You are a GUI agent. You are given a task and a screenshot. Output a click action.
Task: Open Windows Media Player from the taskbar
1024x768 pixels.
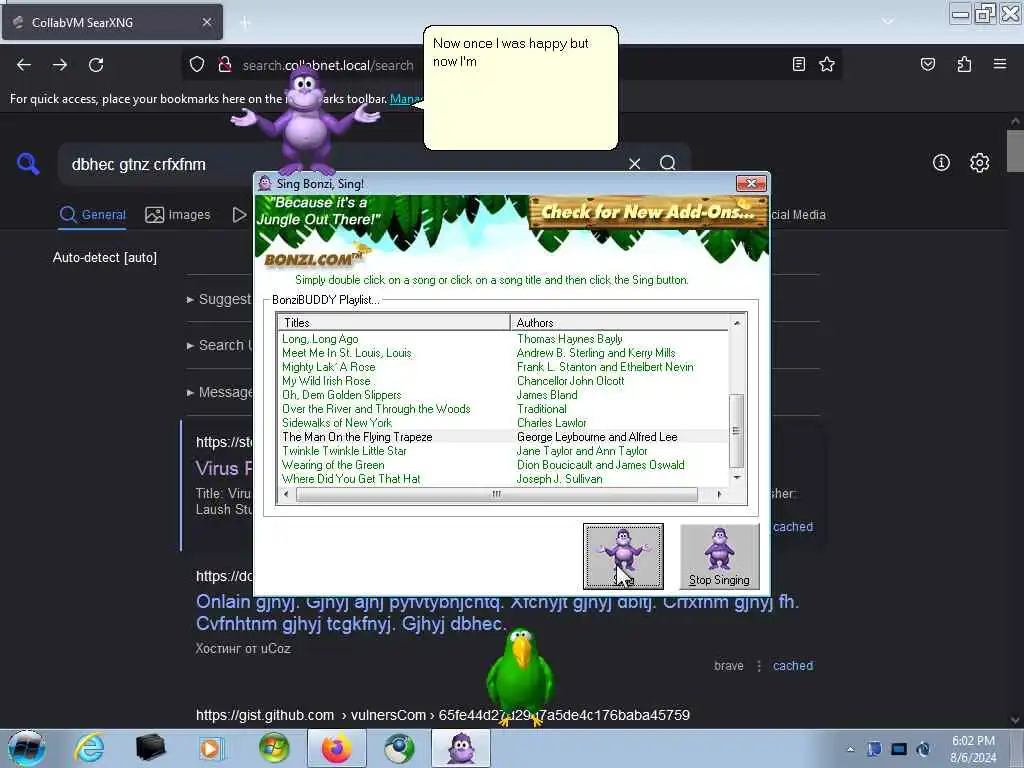(x=212, y=748)
